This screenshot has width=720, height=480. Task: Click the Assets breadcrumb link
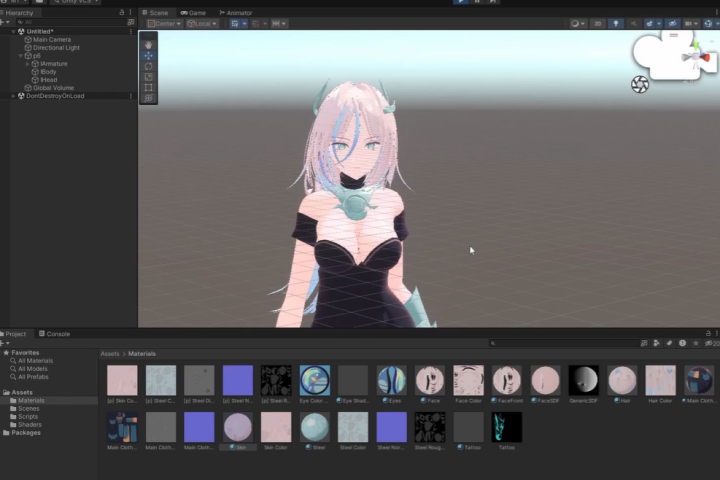pos(110,354)
